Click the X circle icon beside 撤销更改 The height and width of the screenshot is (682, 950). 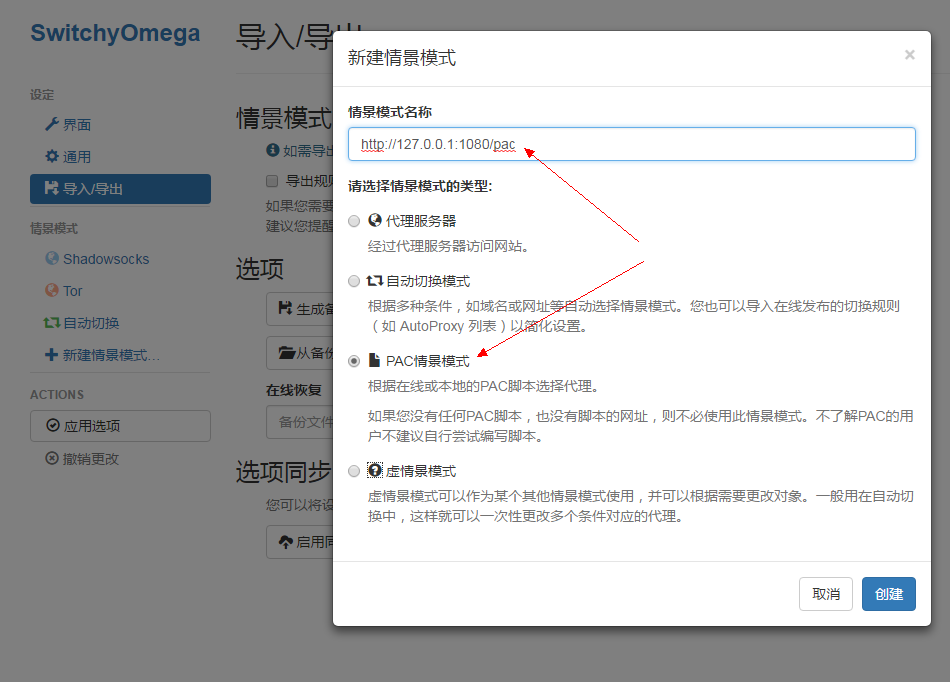pyautogui.click(x=52, y=459)
